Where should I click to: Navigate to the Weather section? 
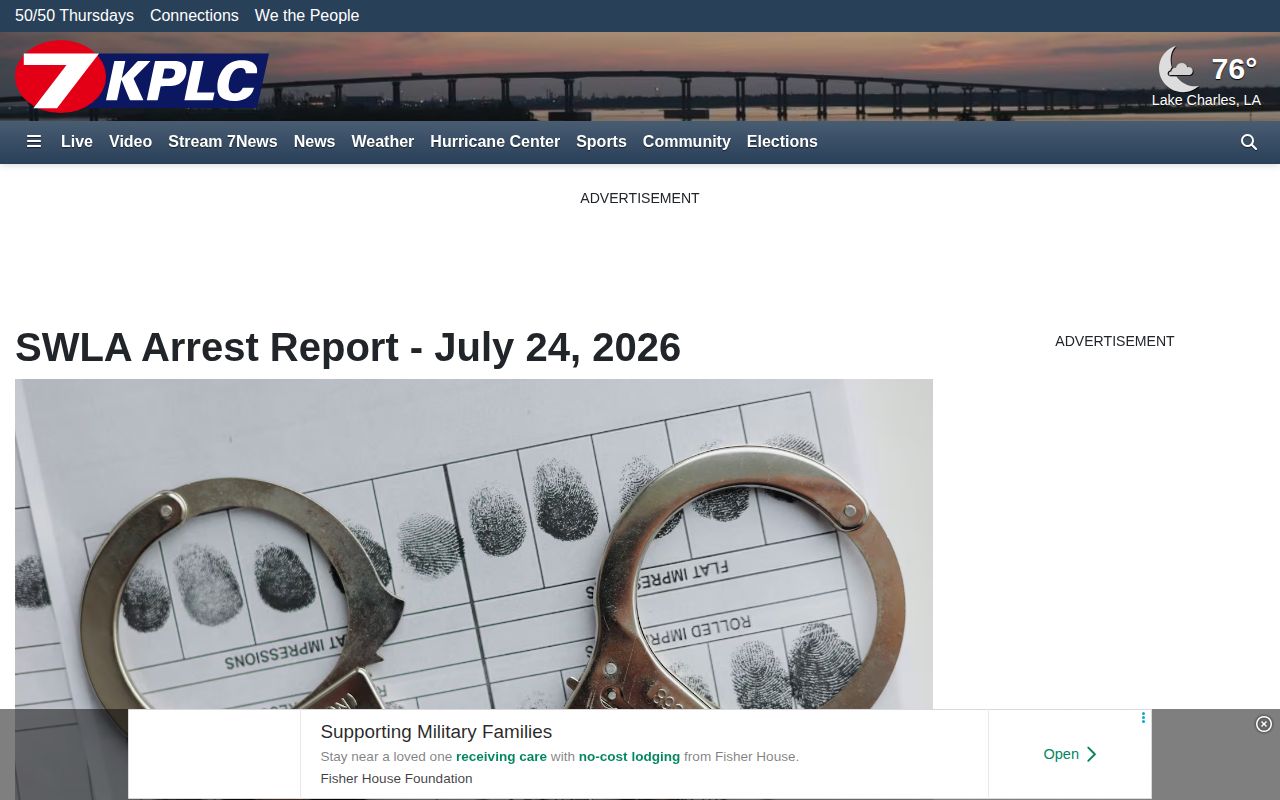pyautogui.click(x=382, y=142)
